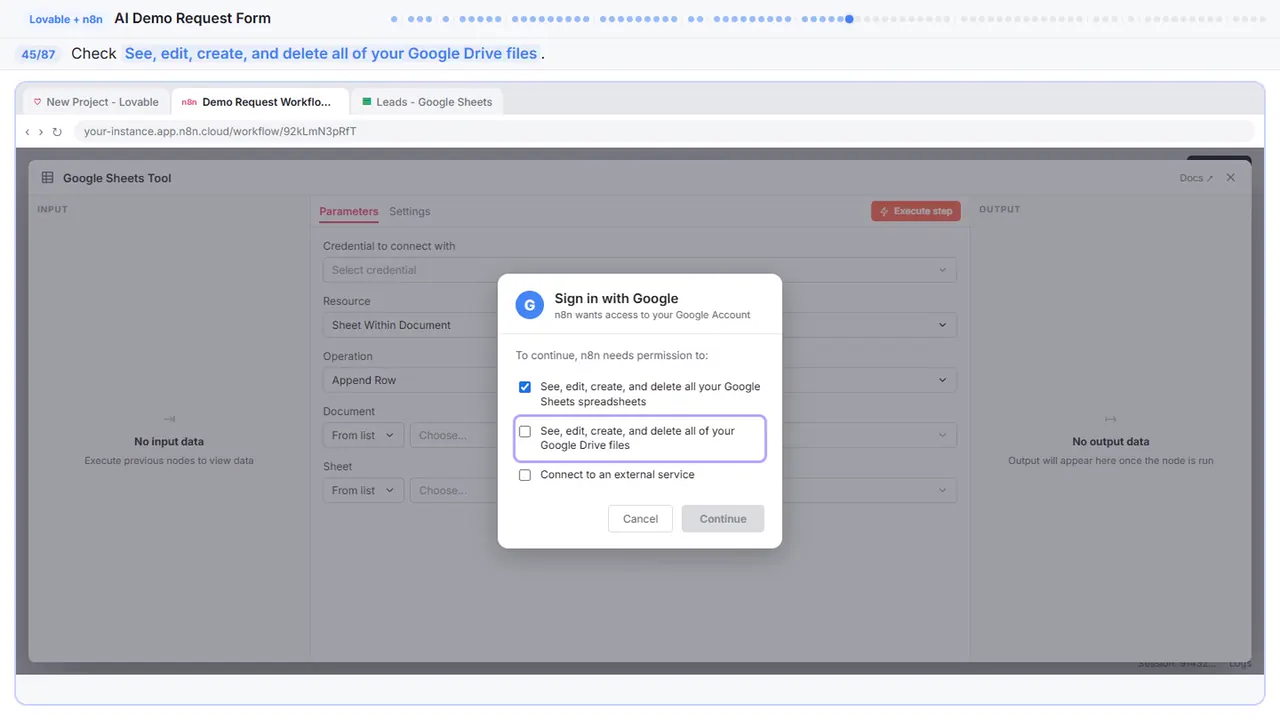This screenshot has width=1280, height=720.
Task: Click Cancel in the Google sign-in dialog
Action: pyautogui.click(x=640, y=519)
